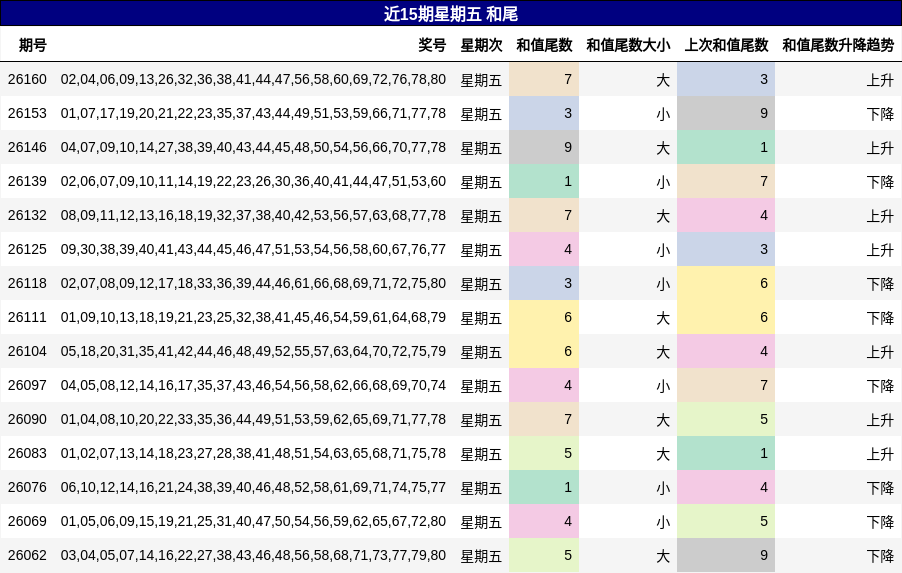
Task: Click the 和值尾数升降趋势 column header
Action: click(x=838, y=45)
